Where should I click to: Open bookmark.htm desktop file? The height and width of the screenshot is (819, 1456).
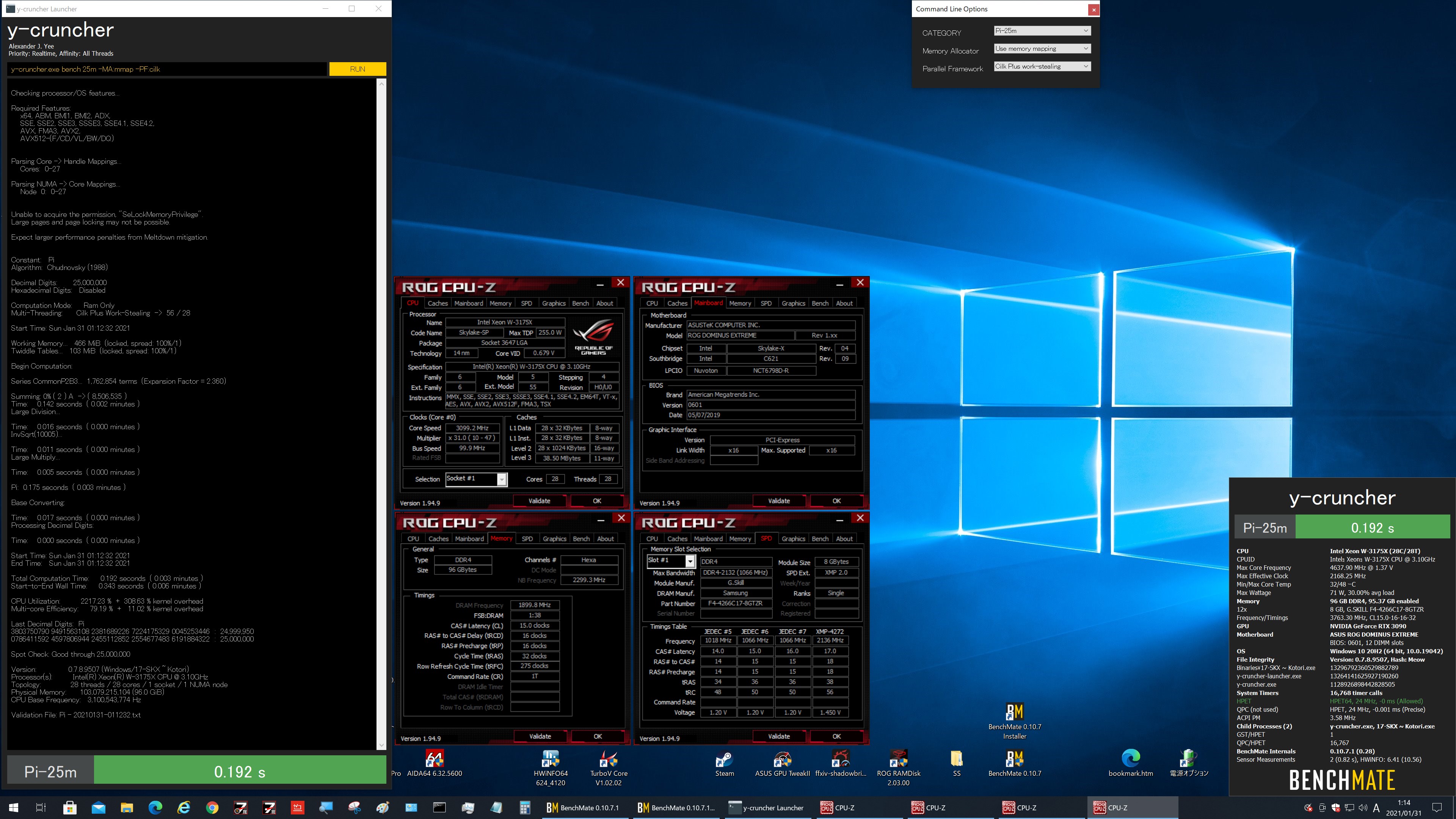(x=1130, y=763)
